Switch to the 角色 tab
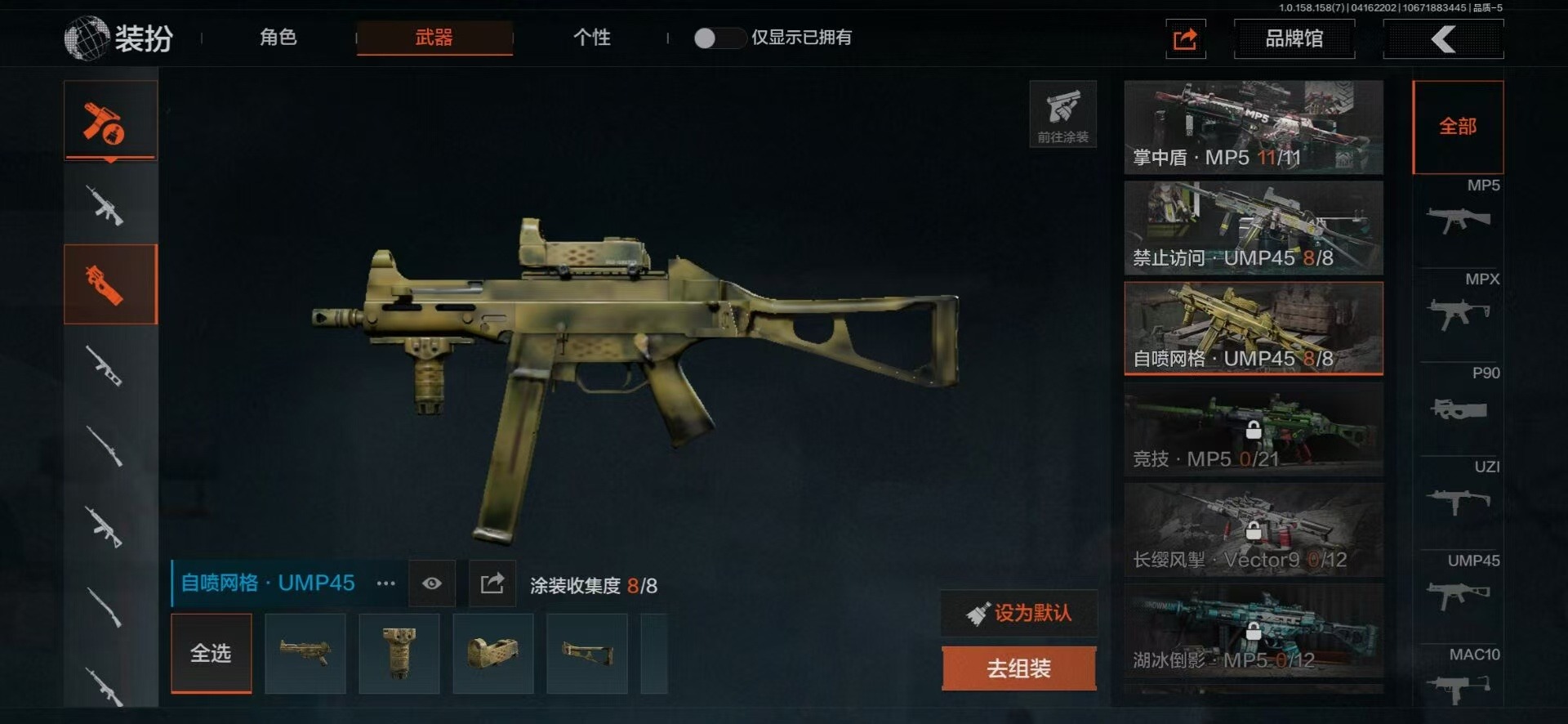The width and height of the screenshot is (1568, 724). click(278, 38)
